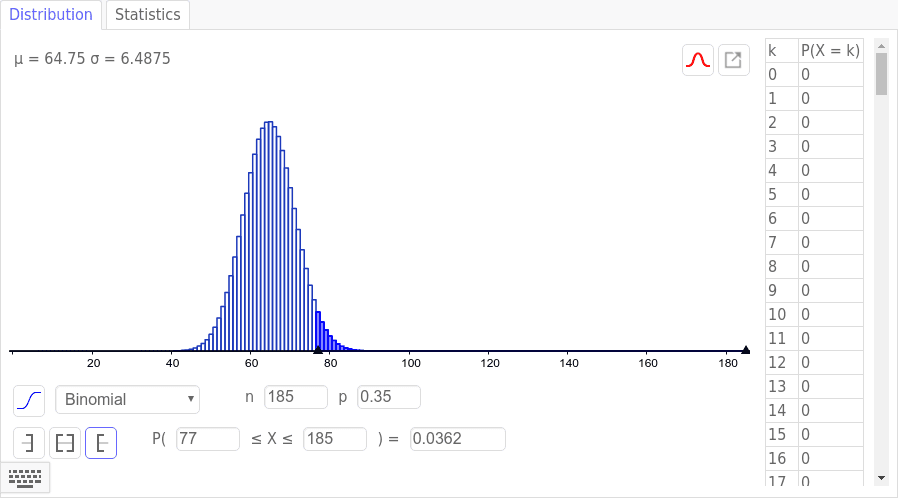Click the upper bound field showing 185
Screen dimensions: 900x500
click(335, 439)
